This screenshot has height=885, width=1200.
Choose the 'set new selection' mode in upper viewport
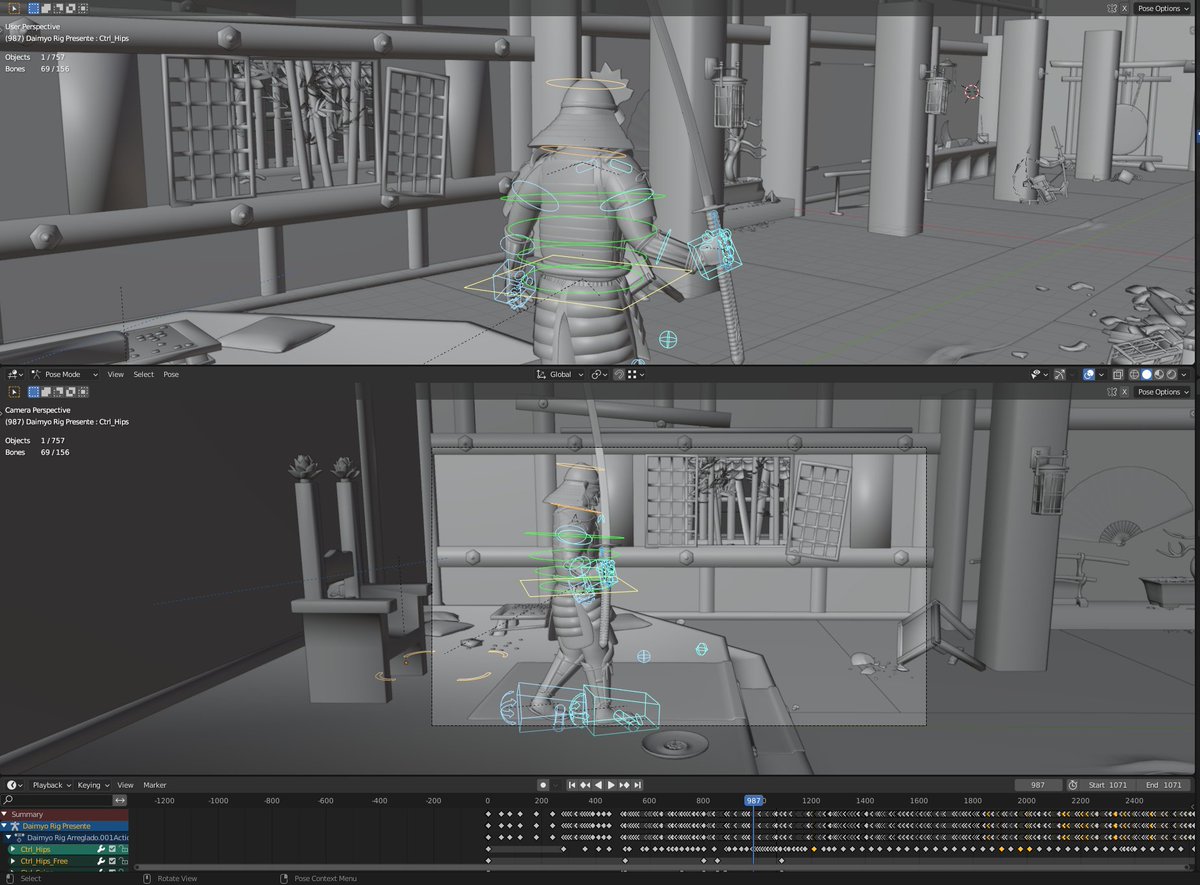tap(34, 8)
